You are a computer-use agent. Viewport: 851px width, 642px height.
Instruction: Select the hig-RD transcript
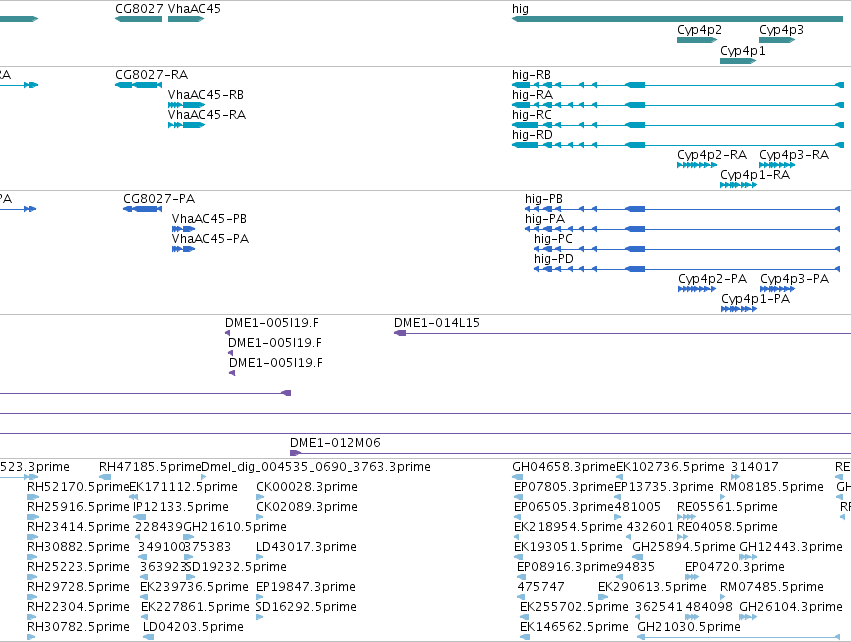click(x=678, y=145)
